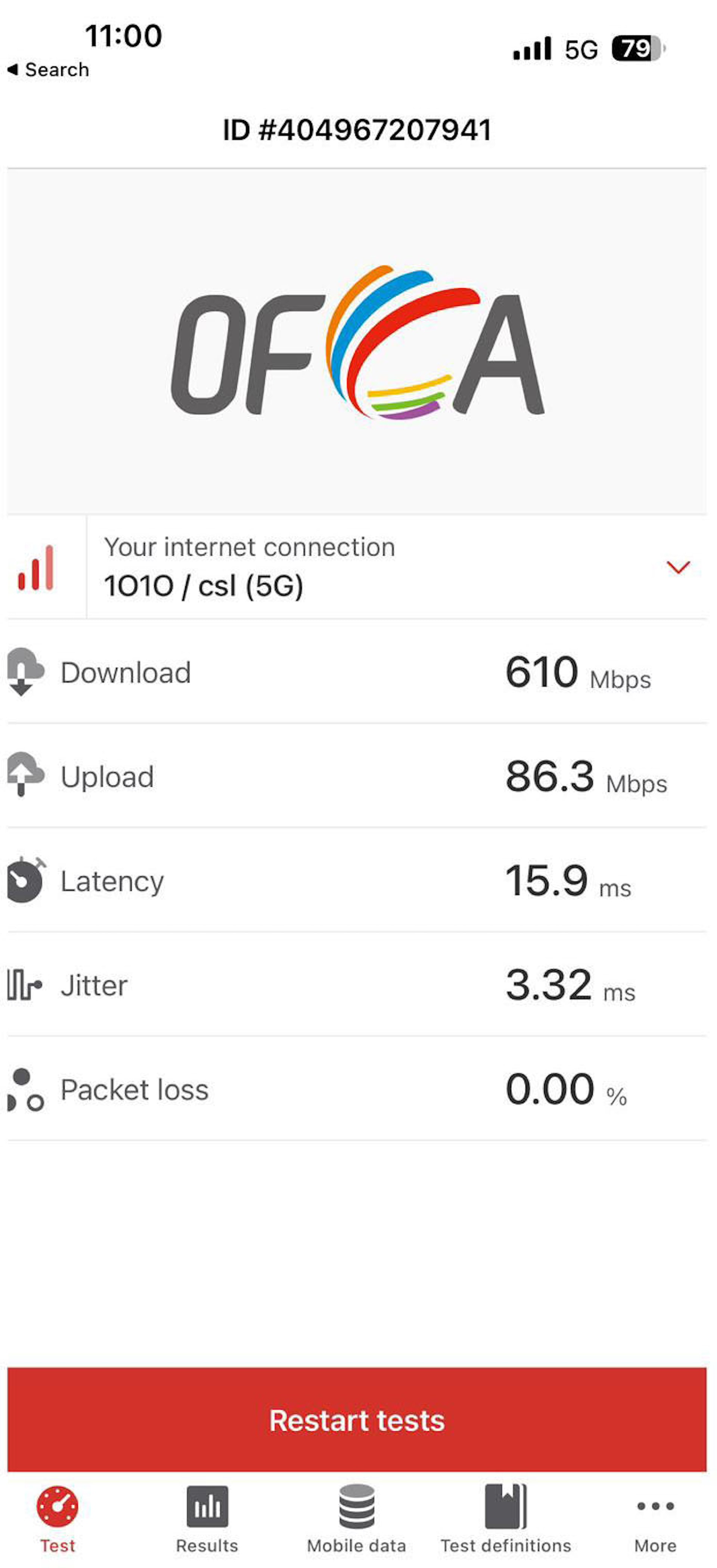Tap the Latency stopwatch icon
The image size is (717, 1568).
[x=24, y=879]
